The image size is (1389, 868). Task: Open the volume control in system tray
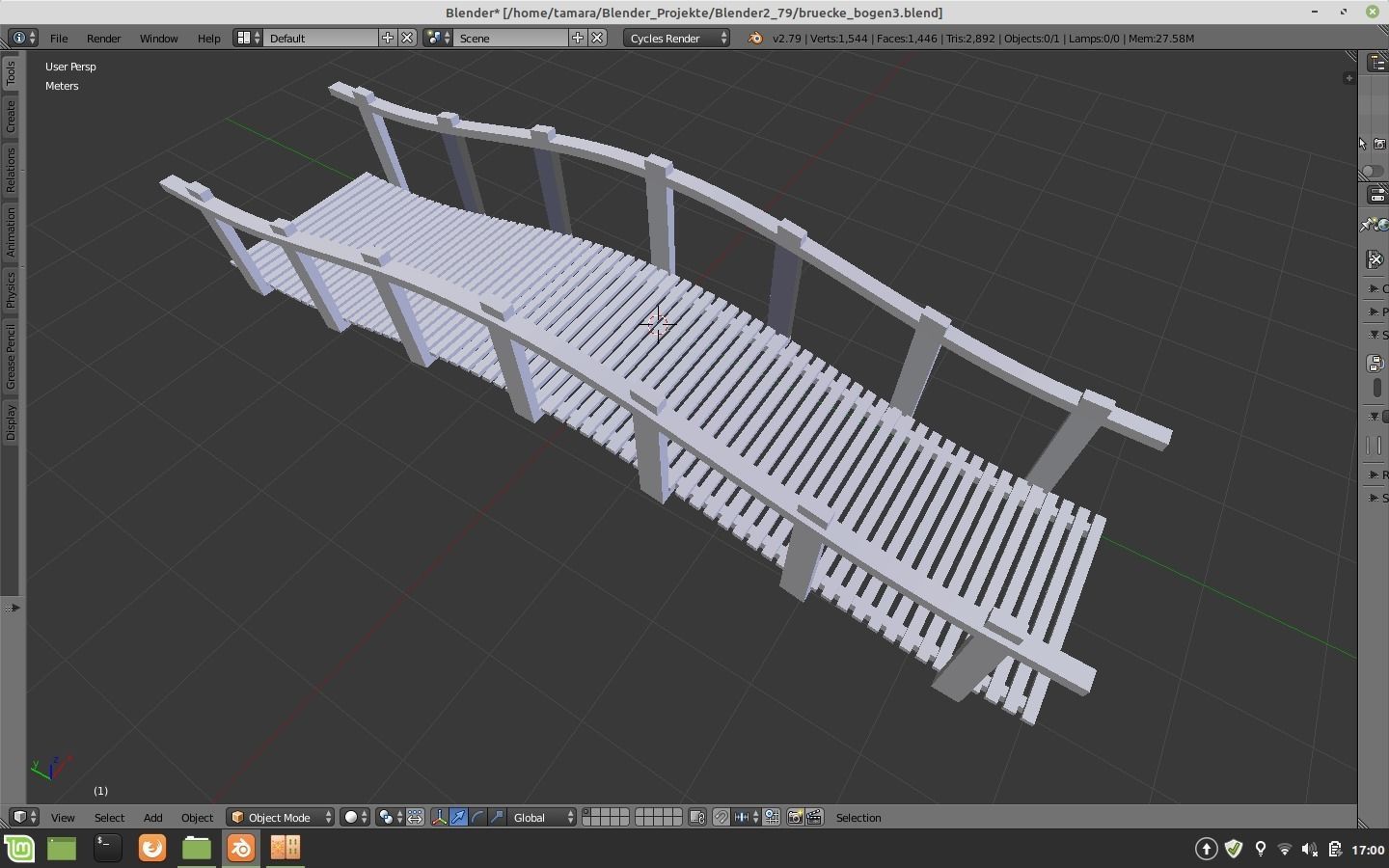(1309, 849)
